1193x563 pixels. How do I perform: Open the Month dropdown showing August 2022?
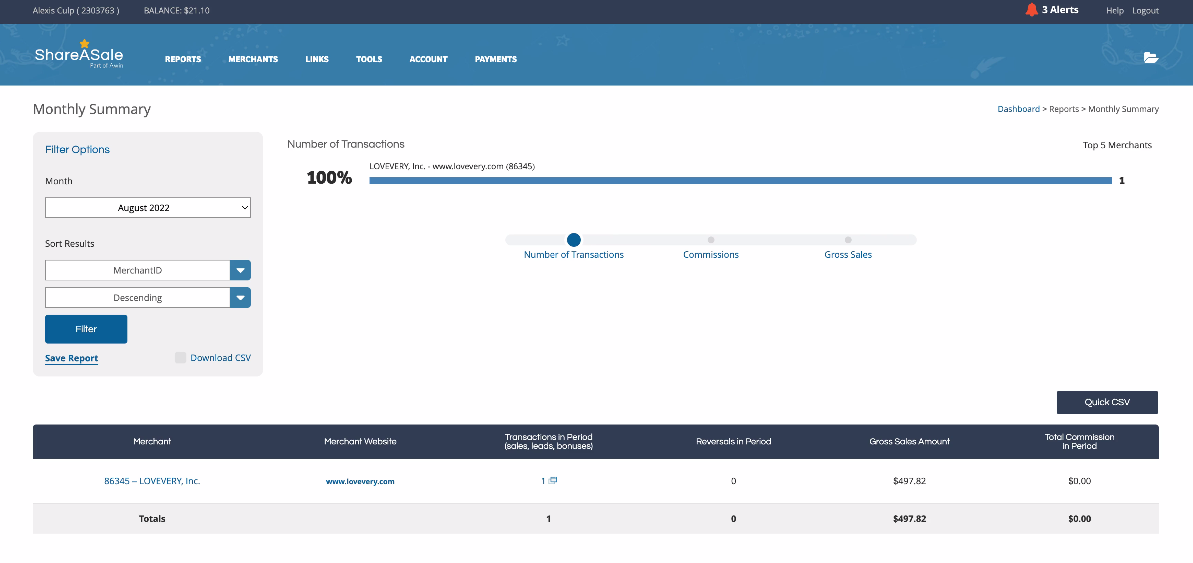[148, 207]
